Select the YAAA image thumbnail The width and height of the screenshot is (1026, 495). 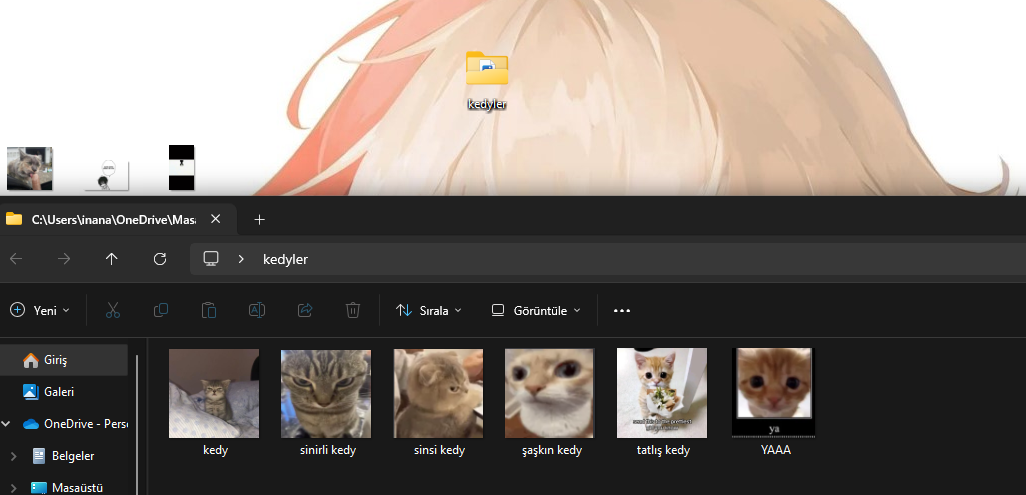(x=773, y=393)
